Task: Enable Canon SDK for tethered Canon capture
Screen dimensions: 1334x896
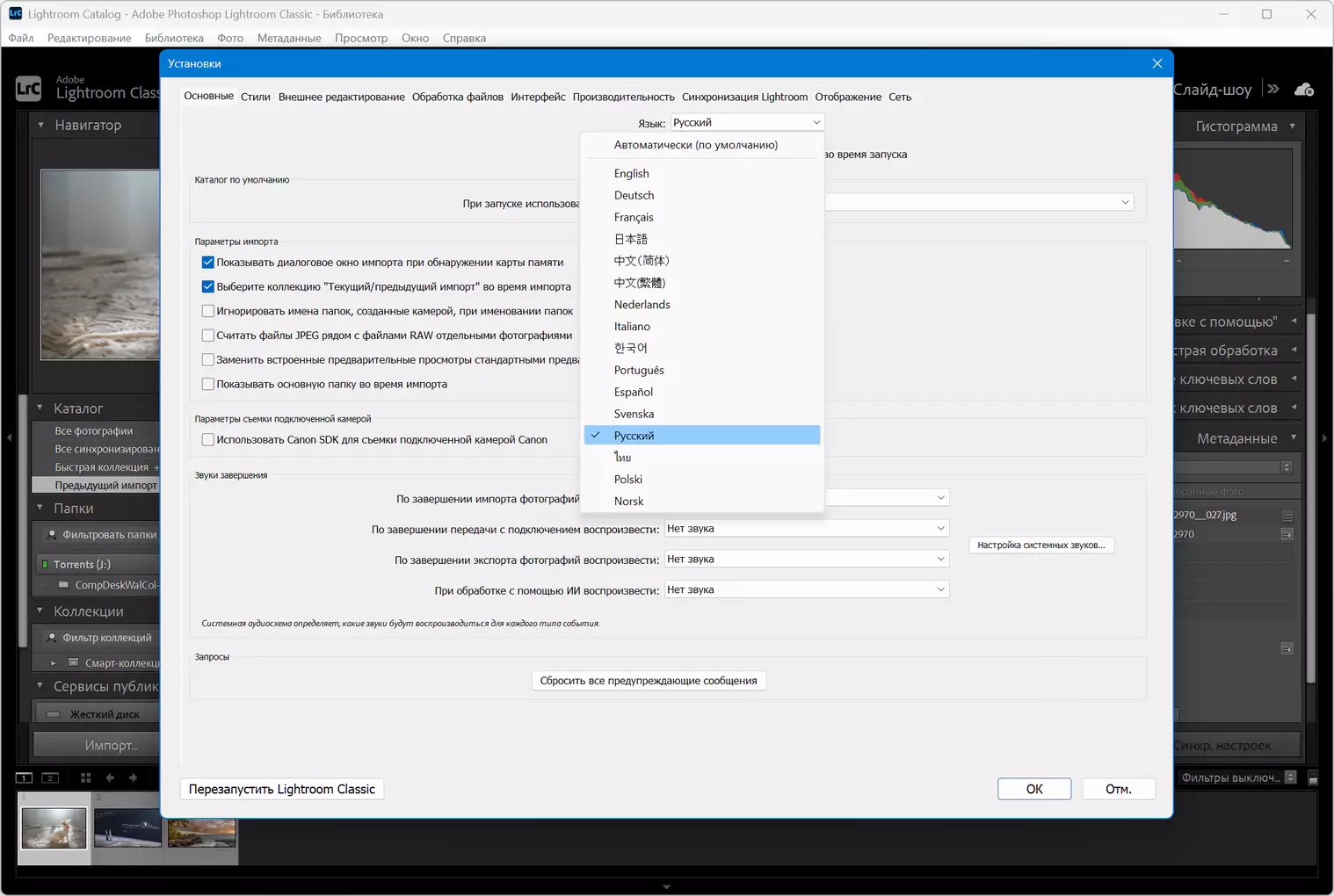Action: 208,439
